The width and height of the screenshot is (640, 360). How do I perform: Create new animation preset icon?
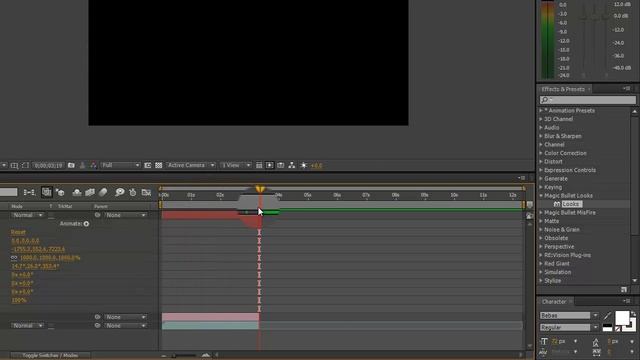(x=624, y=289)
